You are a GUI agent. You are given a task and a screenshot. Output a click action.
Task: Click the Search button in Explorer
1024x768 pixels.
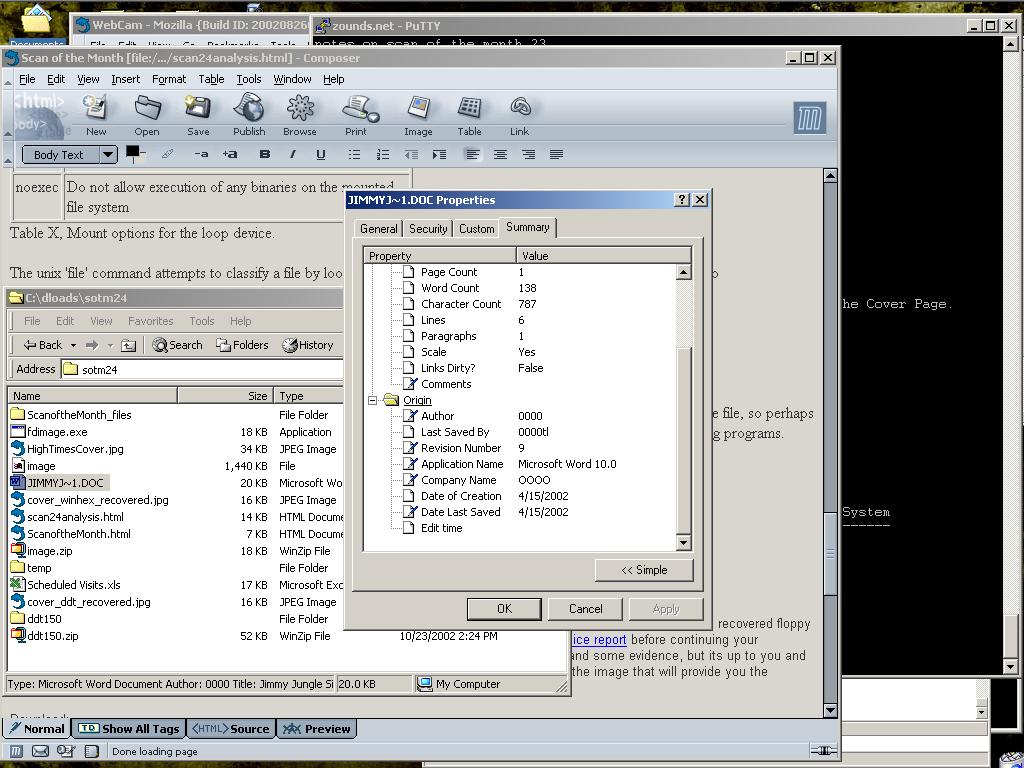point(178,345)
